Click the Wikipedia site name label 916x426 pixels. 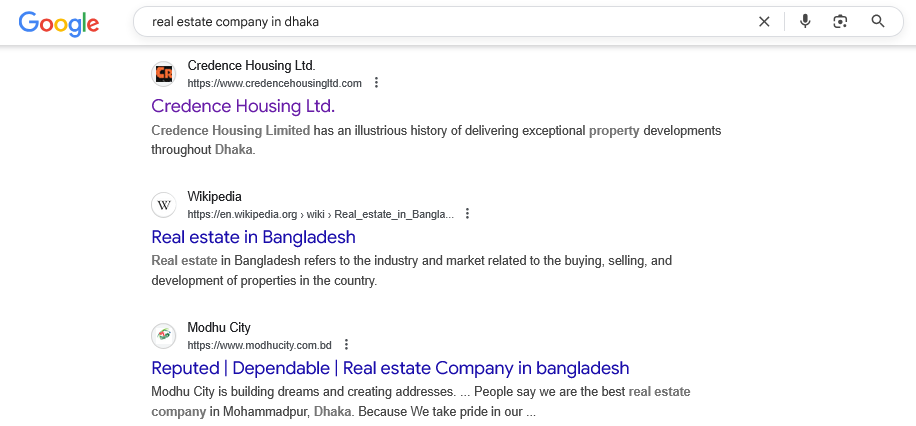click(214, 196)
